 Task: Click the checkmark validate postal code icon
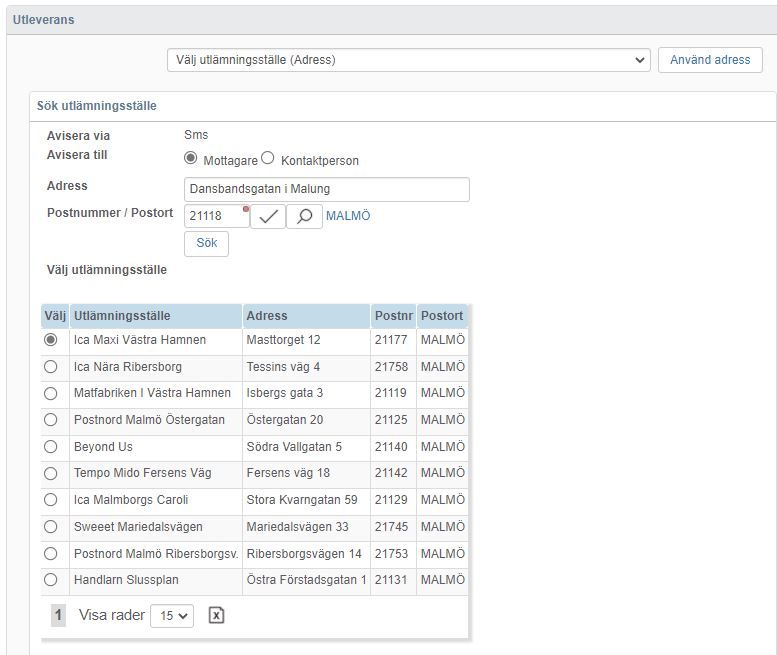pos(268,217)
